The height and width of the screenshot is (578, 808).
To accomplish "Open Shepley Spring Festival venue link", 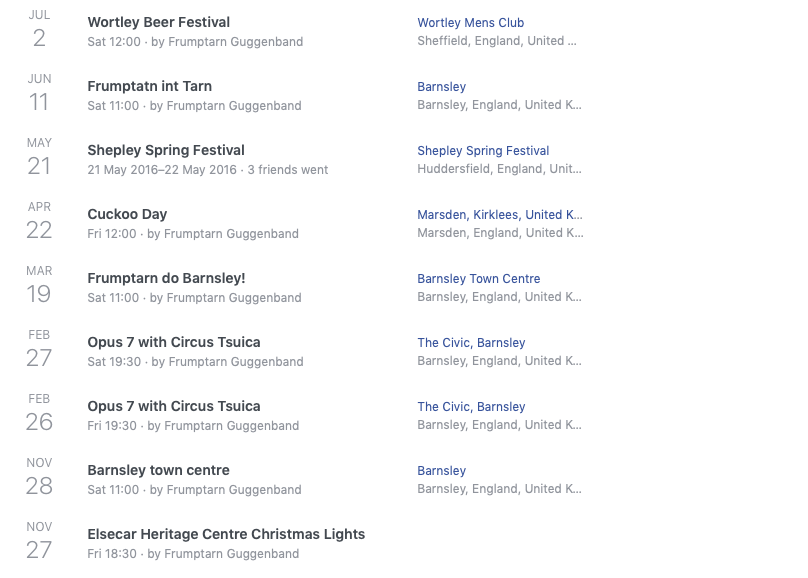I will [483, 150].
